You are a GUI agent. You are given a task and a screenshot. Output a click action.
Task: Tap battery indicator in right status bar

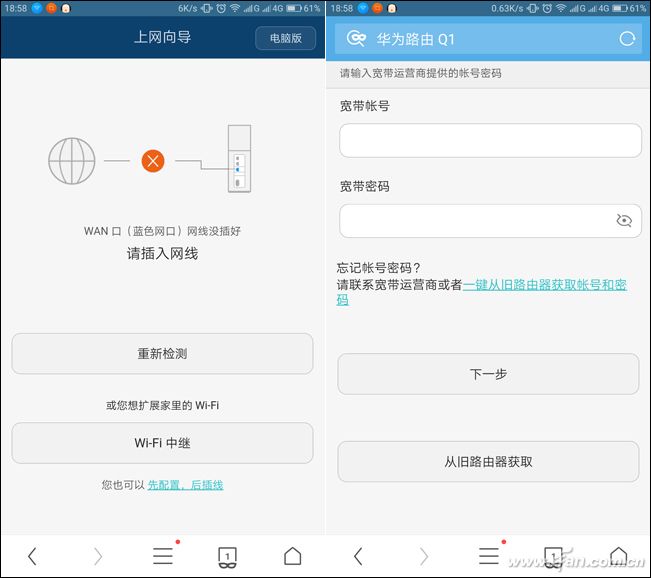[620, 8]
